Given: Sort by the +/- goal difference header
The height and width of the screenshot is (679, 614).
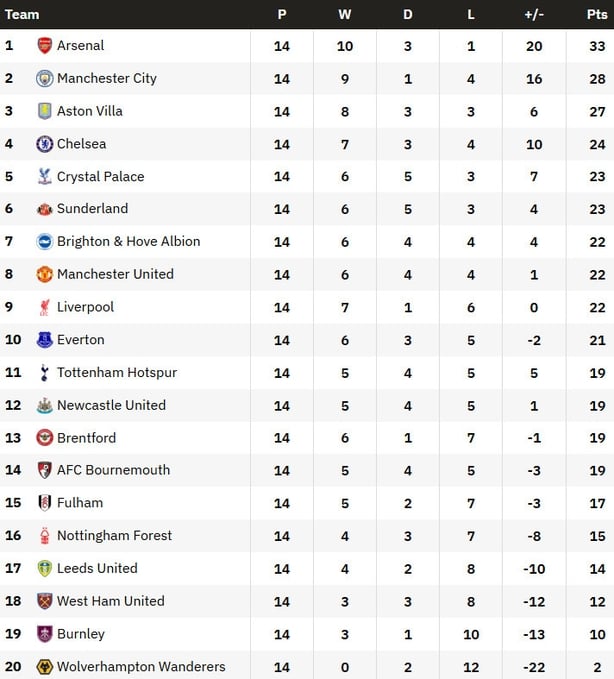Looking at the screenshot, I should click(x=534, y=14).
